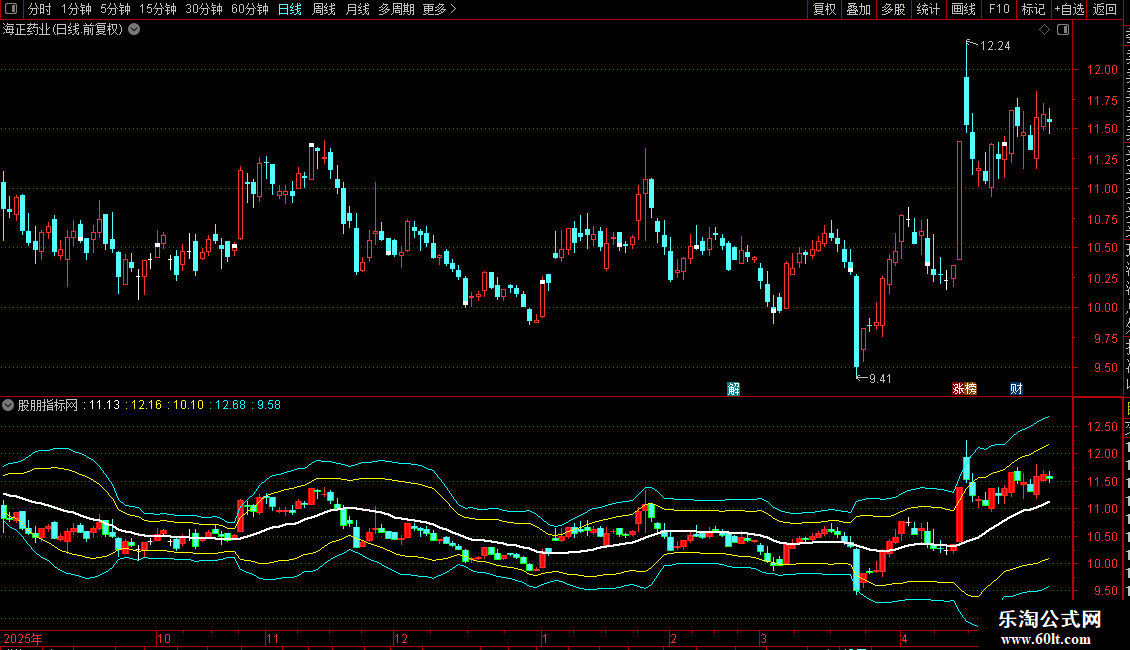Select the 15分钟 period tab
1130x650 pixels.
click(x=158, y=9)
